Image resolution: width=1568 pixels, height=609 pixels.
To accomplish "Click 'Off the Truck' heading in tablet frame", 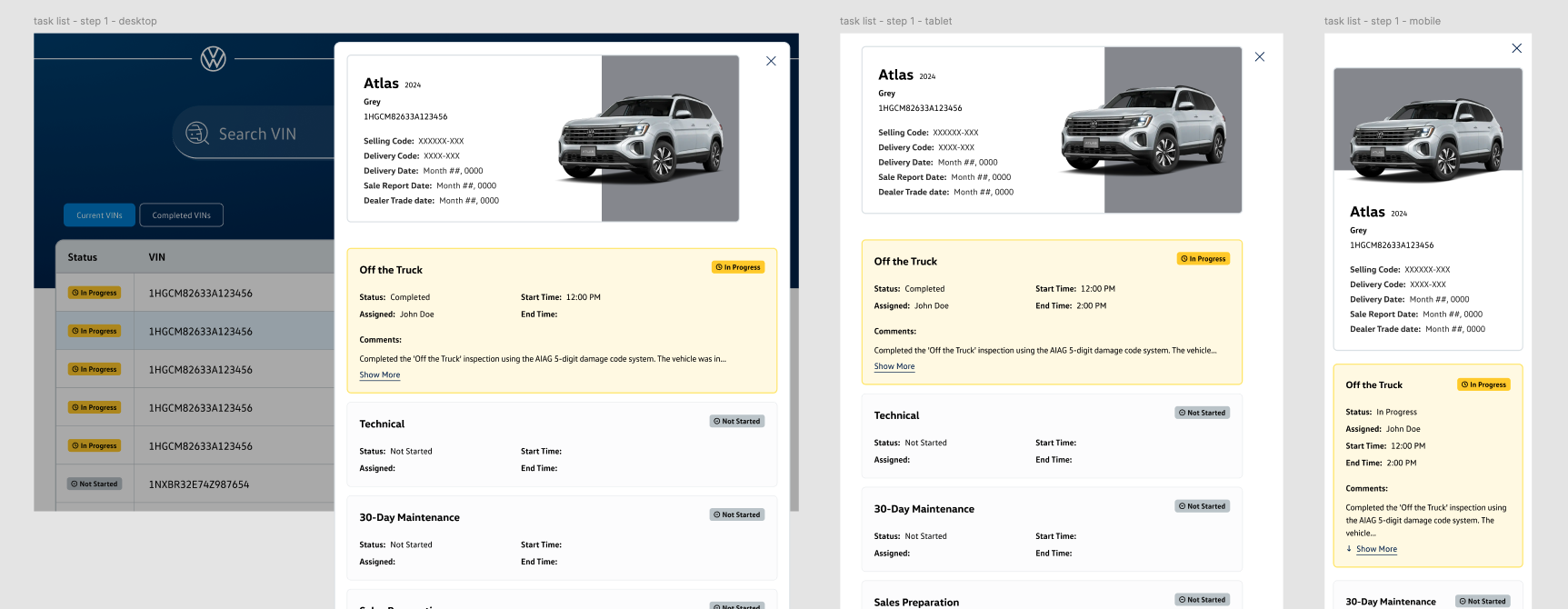I will [905, 262].
